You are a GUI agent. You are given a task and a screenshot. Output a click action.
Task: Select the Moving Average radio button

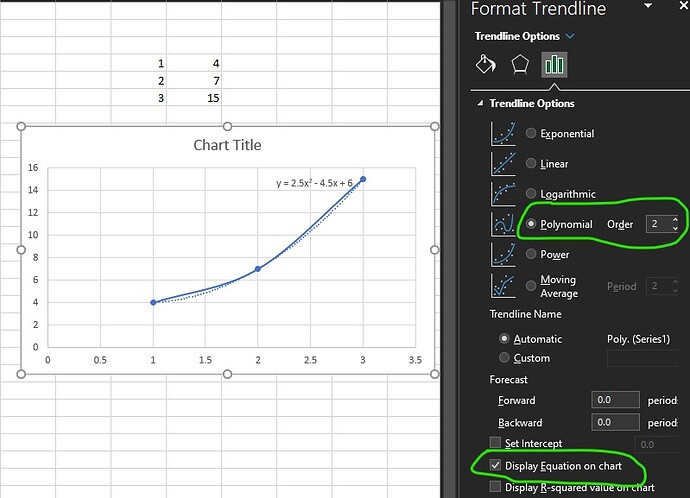(x=531, y=286)
